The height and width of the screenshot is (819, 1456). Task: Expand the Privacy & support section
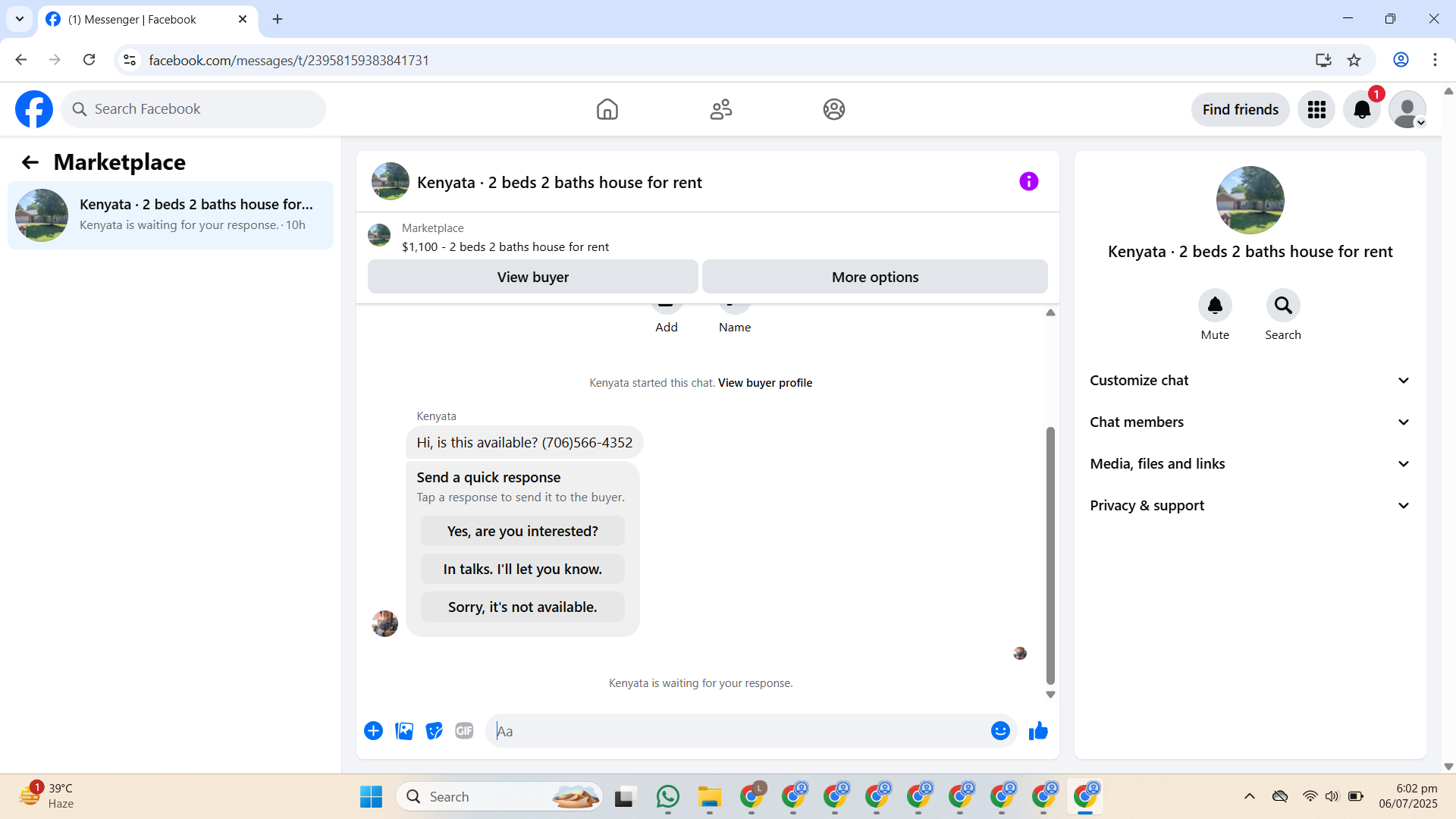pyautogui.click(x=1250, y=506)
